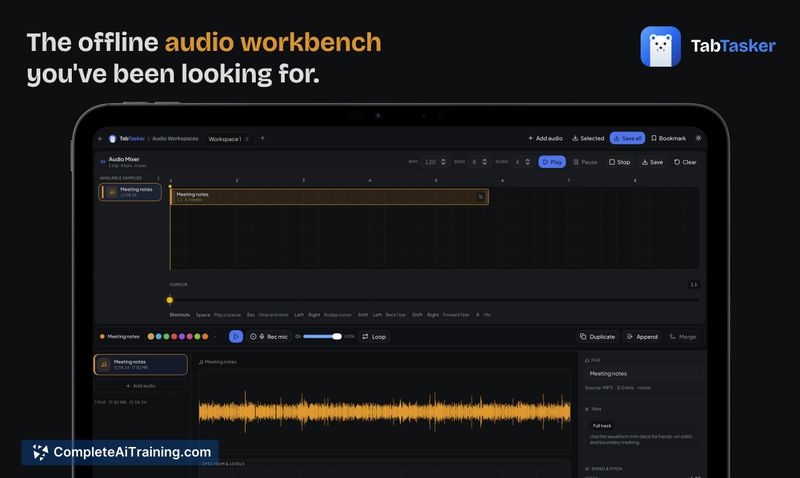Click the BARS stepper arrows next to 8
Screen dimensions: 800x478
(484, 162)
